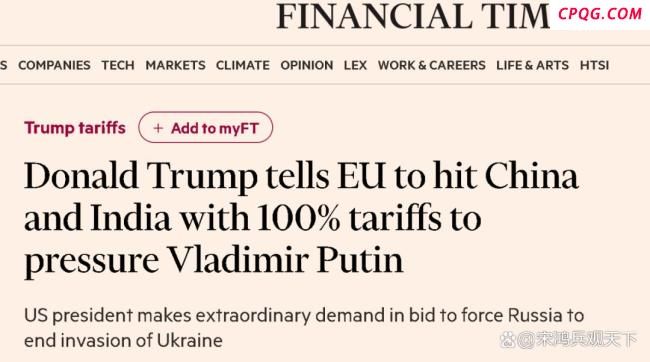Go to the Tech section
This screenshot has width=650, height=362.
(x=118, y=65)
